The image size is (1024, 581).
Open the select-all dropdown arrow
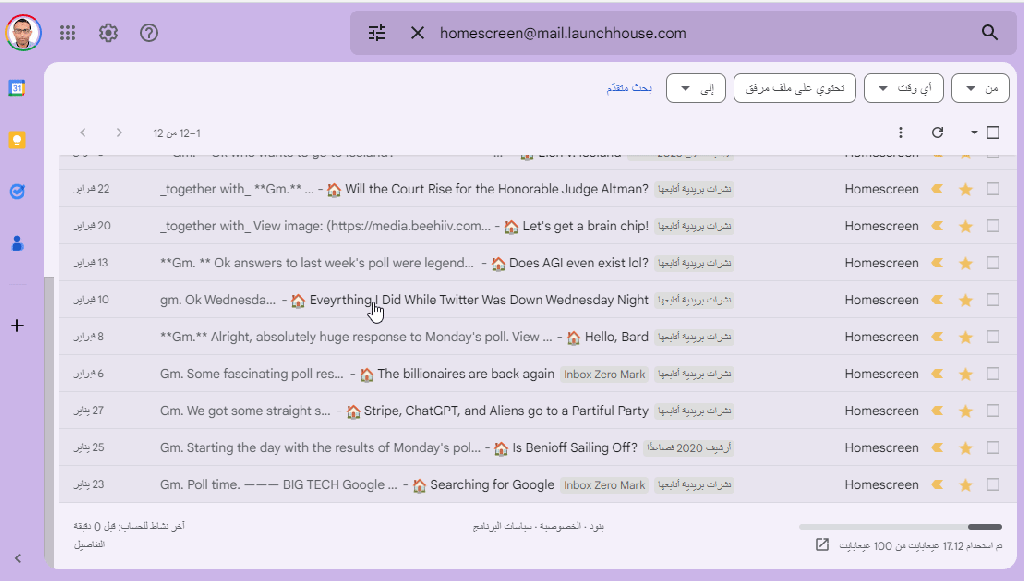[973, 131]
